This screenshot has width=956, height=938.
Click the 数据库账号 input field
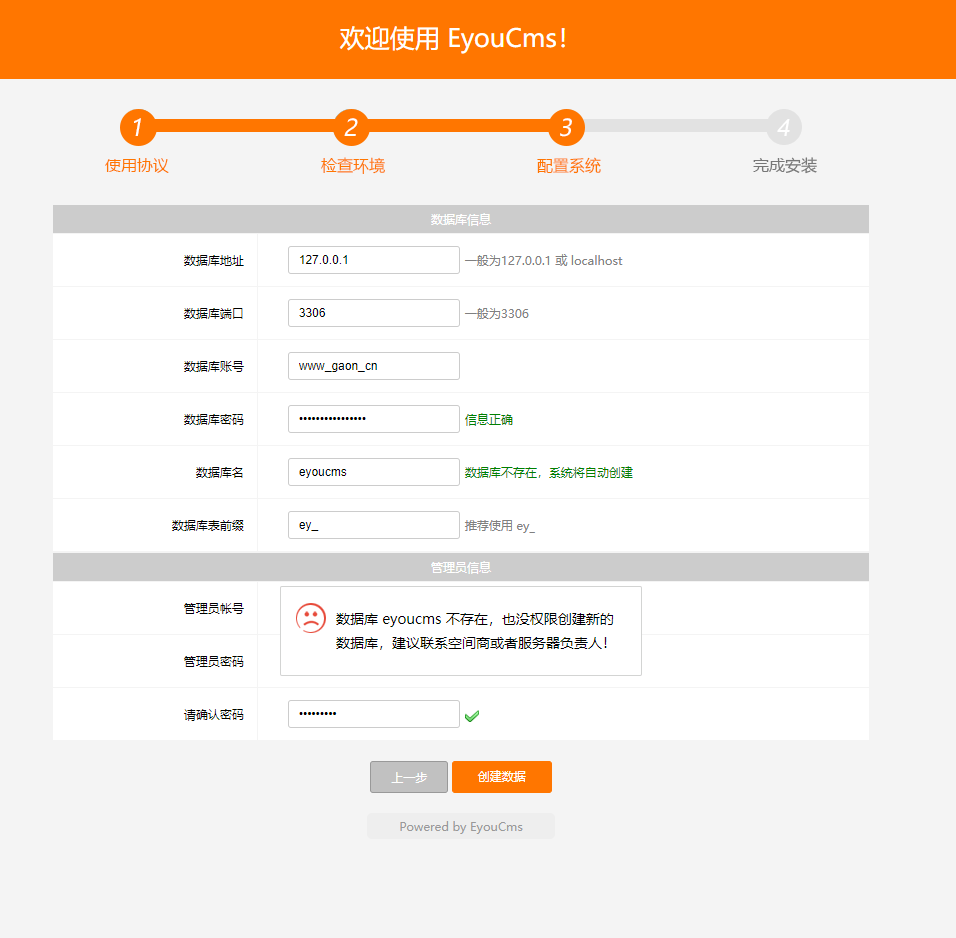[374, 366]
